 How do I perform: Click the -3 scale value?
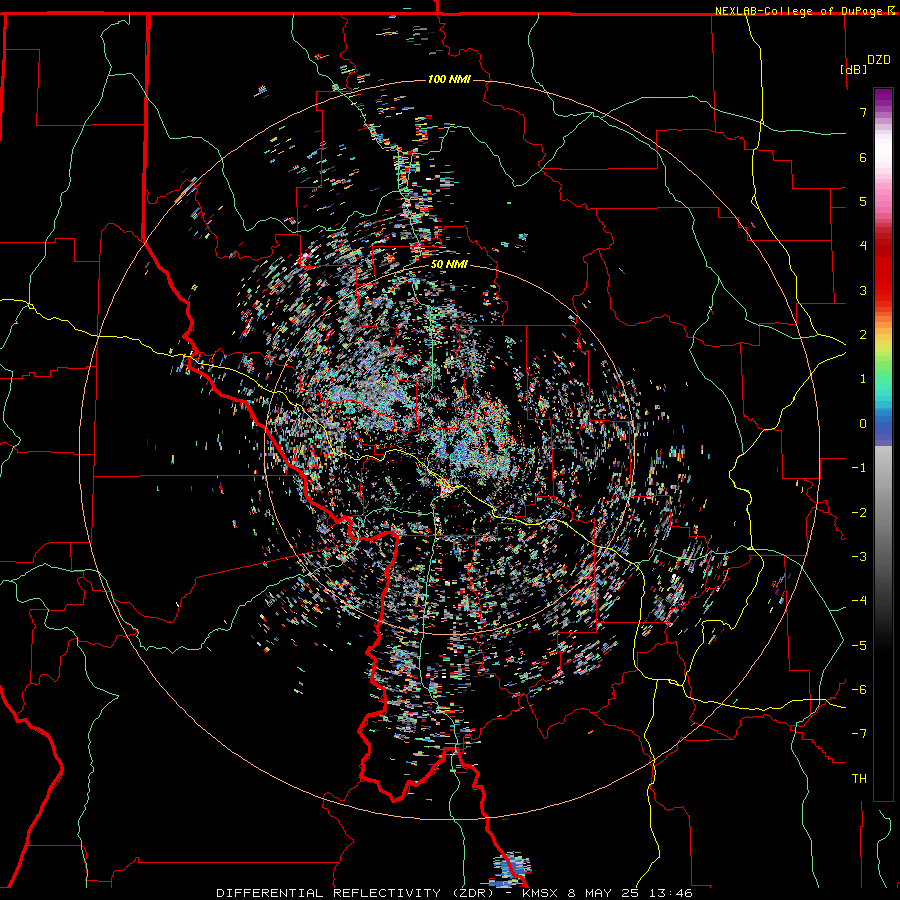pos(859,557)
